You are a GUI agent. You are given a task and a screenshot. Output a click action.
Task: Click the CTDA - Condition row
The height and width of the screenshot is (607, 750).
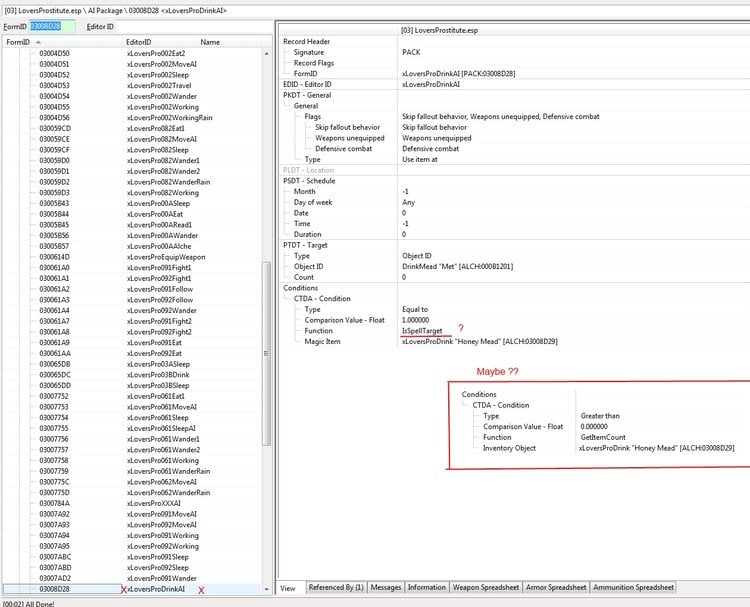[322, 298]
